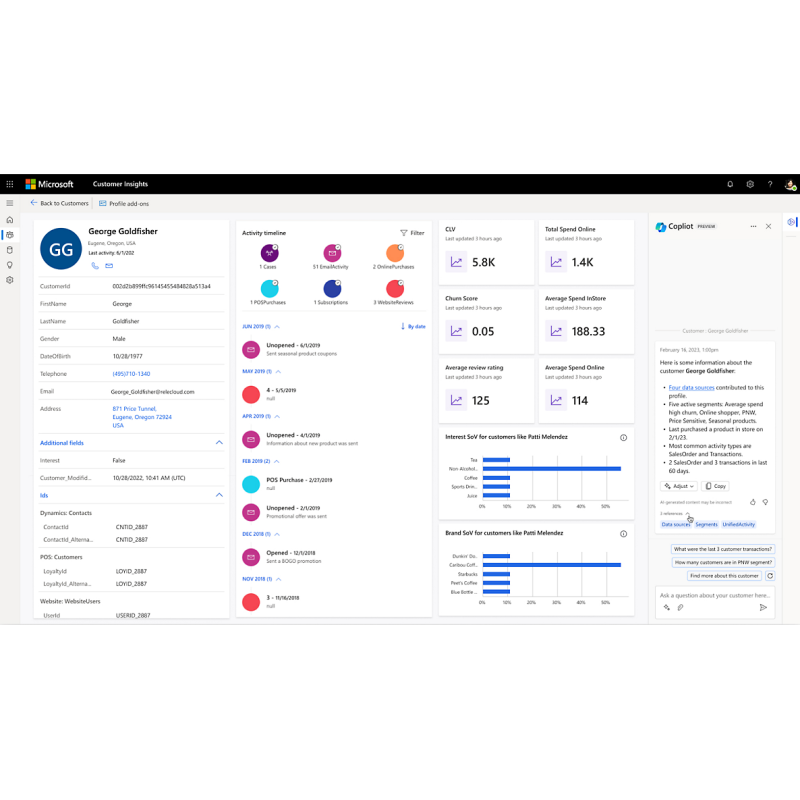Copy the Copilot response

(x=715, y=486)
